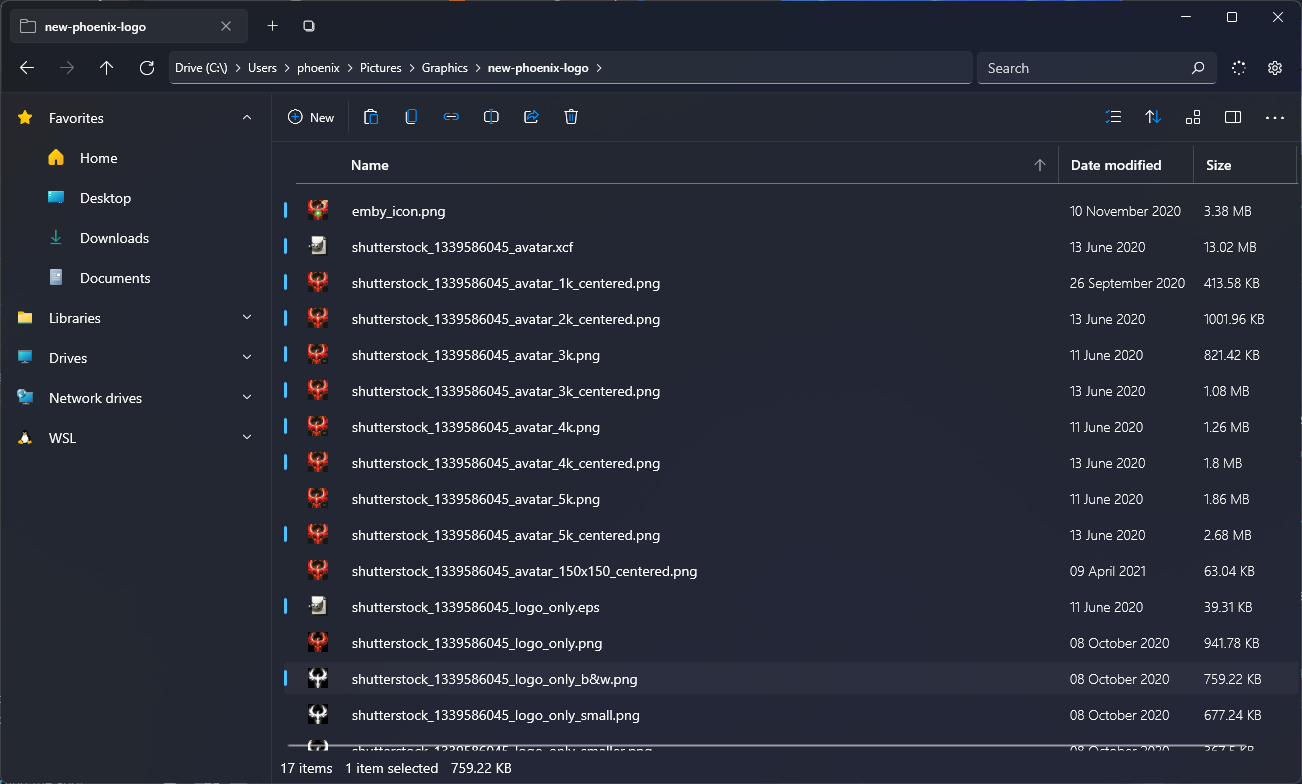Viewport: 1302px width, 784px height.
Task: Open the status center icon beside Search
Action: click(x=1239, y=68)
